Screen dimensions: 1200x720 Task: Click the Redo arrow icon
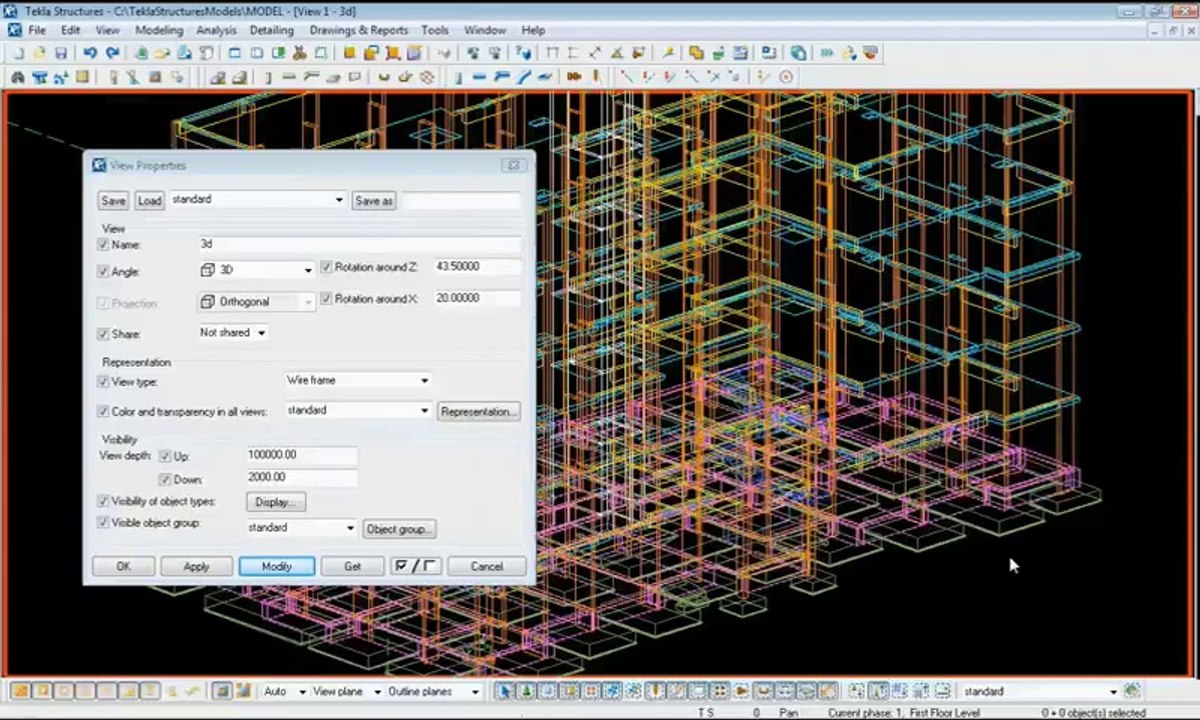[x=113, y=53]
